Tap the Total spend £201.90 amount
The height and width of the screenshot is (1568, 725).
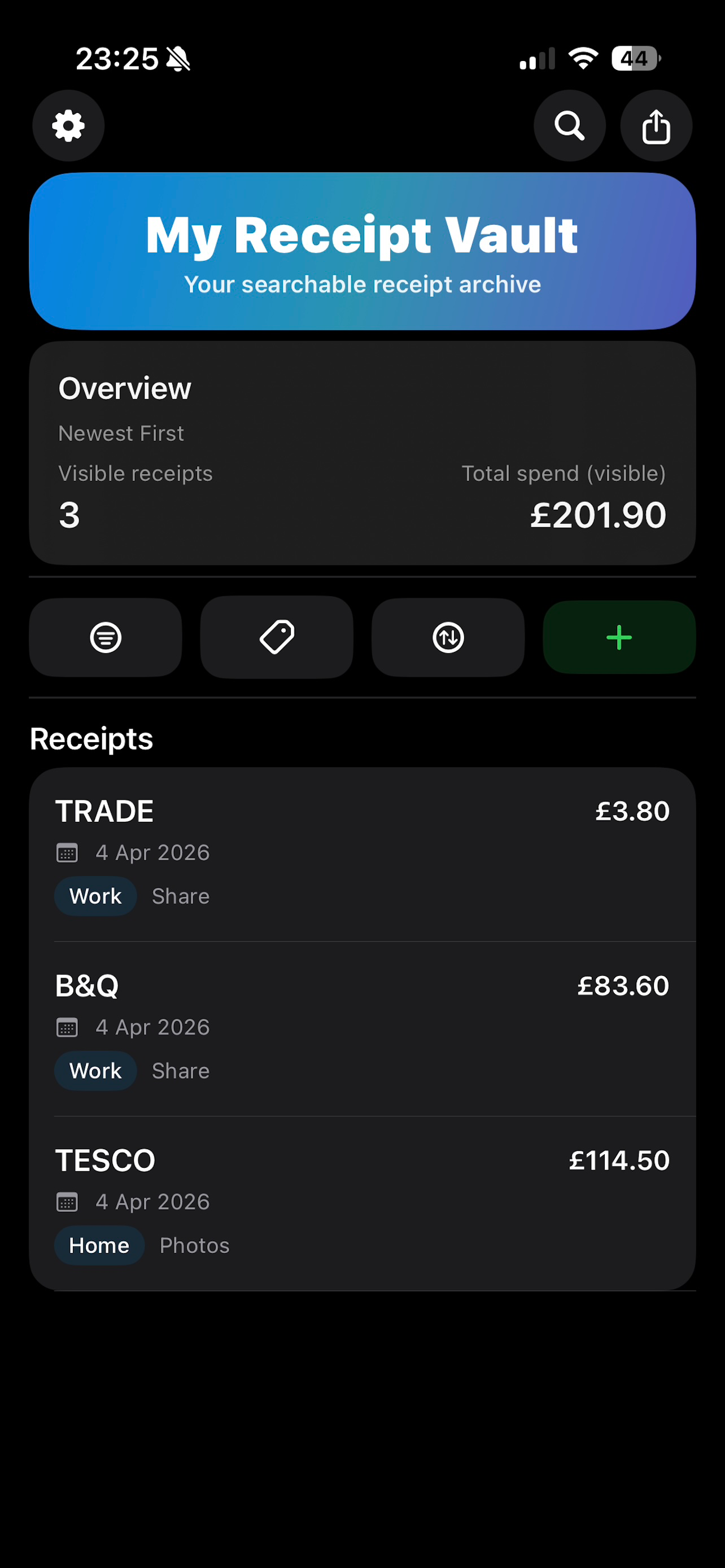[599, 515]
